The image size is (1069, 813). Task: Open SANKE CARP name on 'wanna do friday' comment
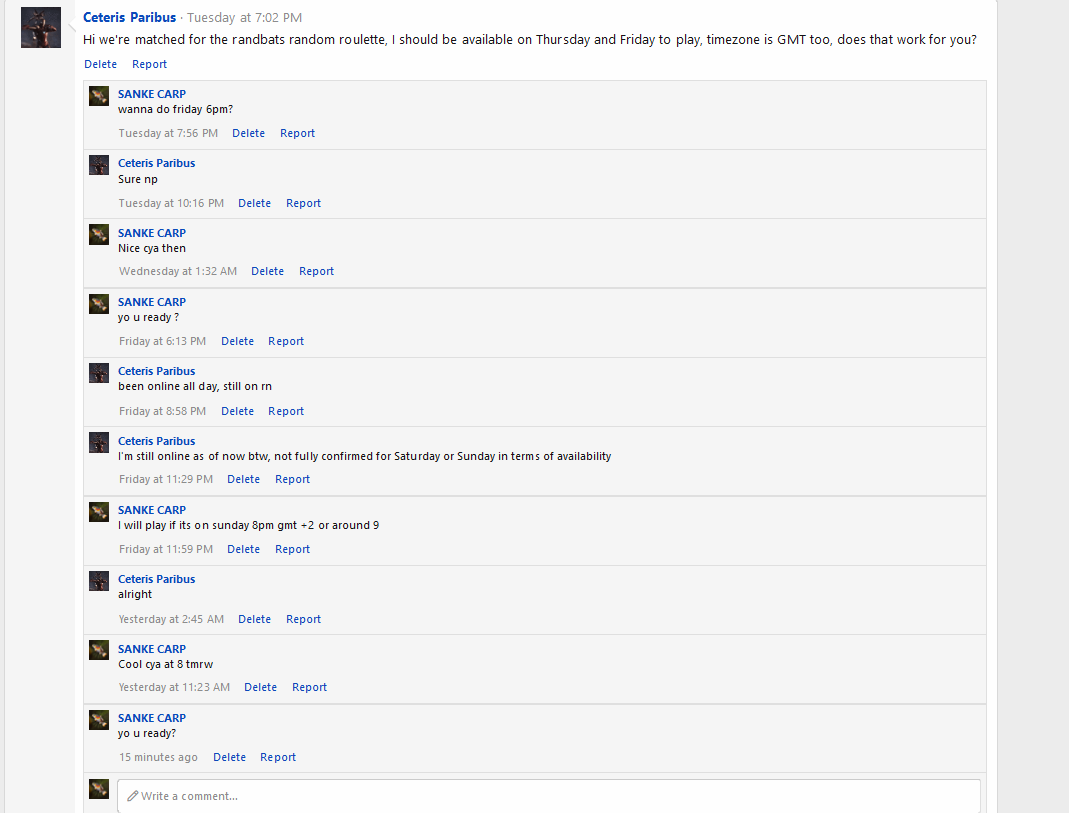point(152,94)
